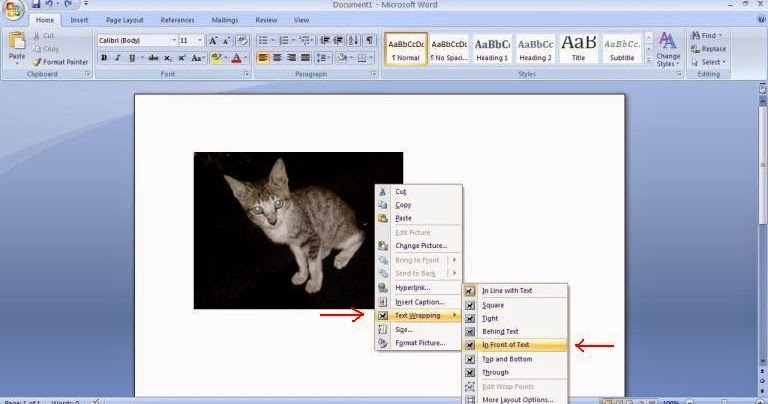Center the text
768x404 pixels.
pyautogui.click(x=277, y=58)
